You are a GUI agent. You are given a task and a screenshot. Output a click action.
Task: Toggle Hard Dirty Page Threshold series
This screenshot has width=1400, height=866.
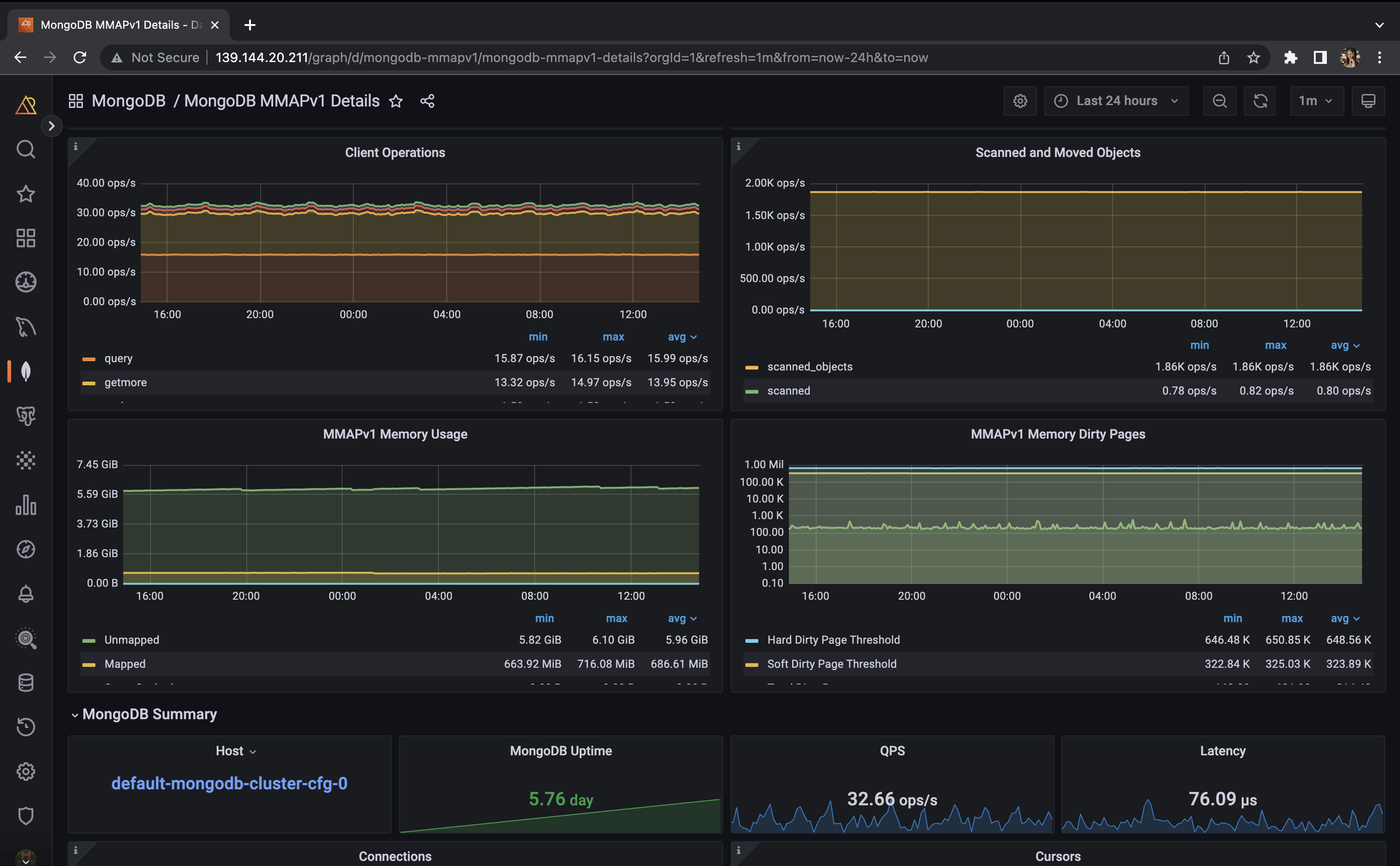[833, 640]
